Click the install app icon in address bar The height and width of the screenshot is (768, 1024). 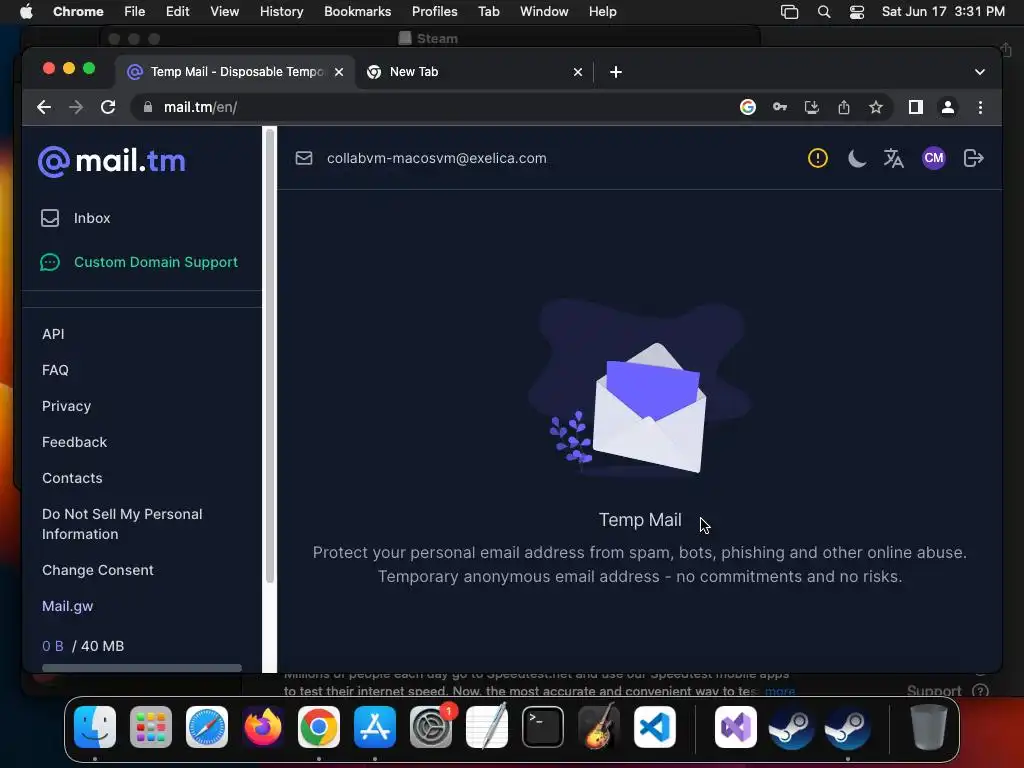812,107
